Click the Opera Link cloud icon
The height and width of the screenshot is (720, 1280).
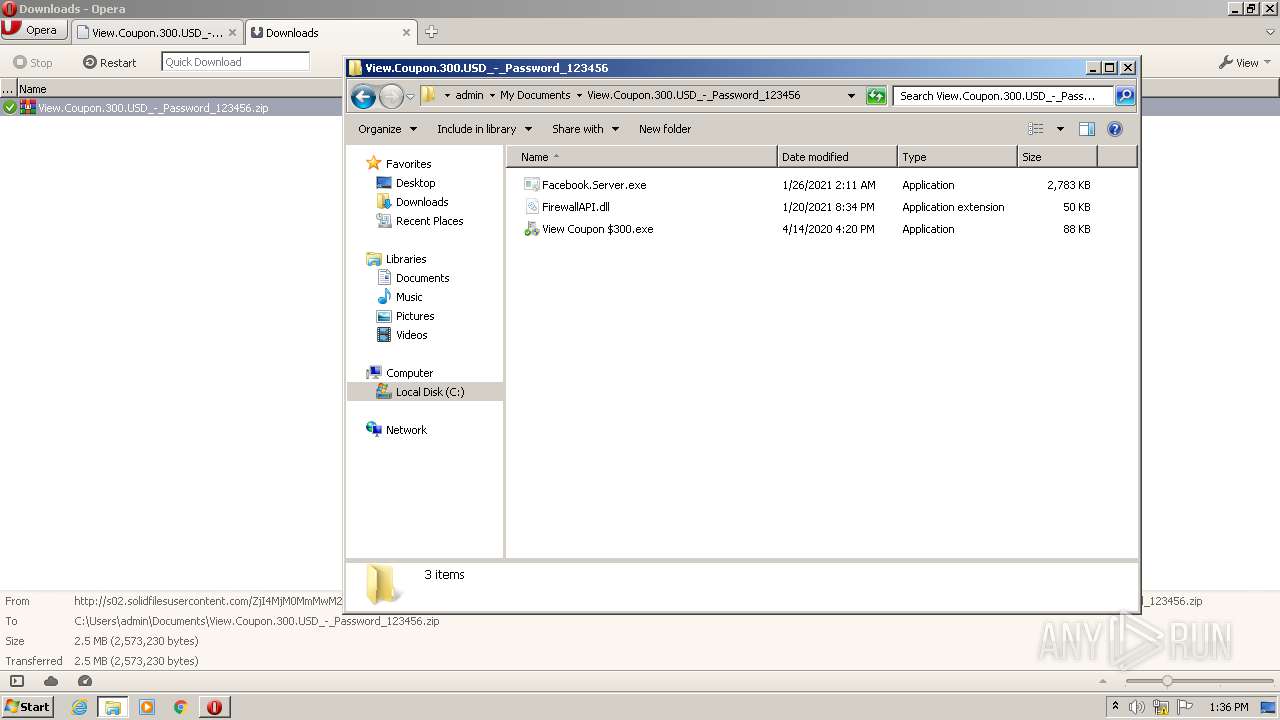click(51, 681)
